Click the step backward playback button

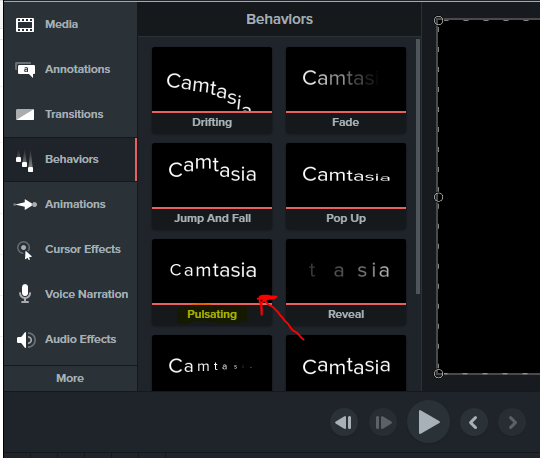tap(344, 422)
